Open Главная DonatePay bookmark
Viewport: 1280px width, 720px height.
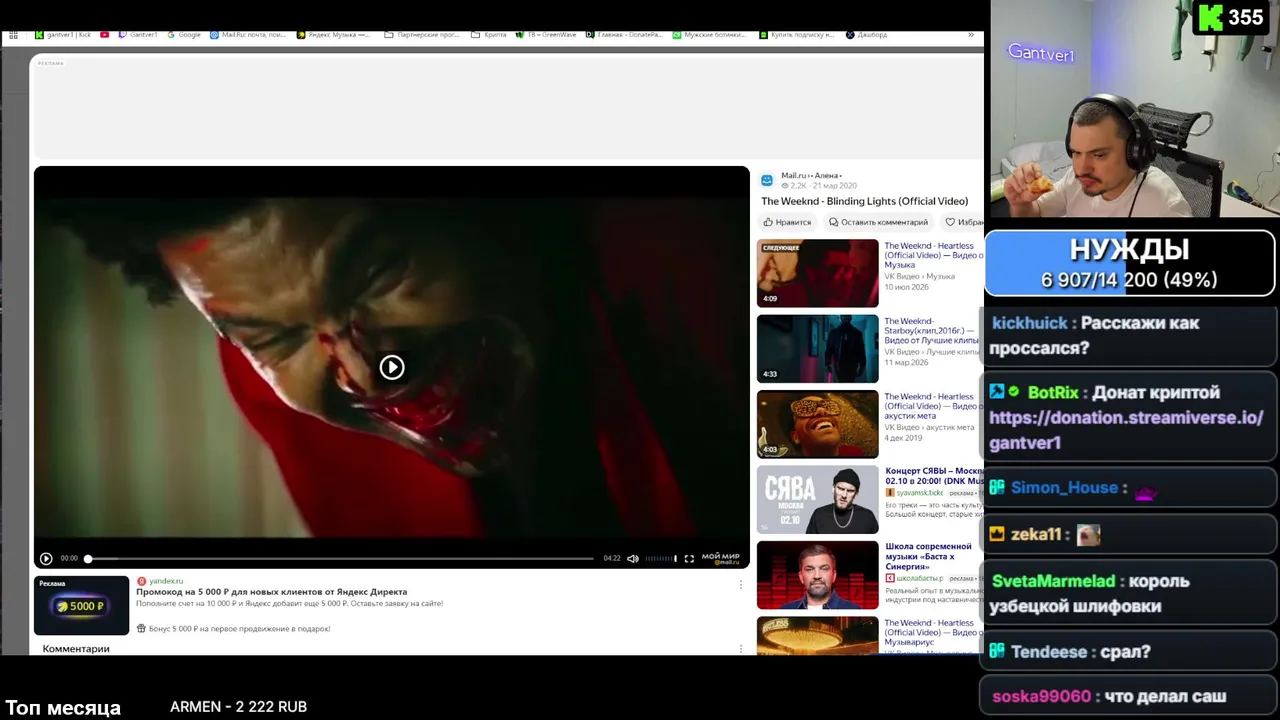624,35
